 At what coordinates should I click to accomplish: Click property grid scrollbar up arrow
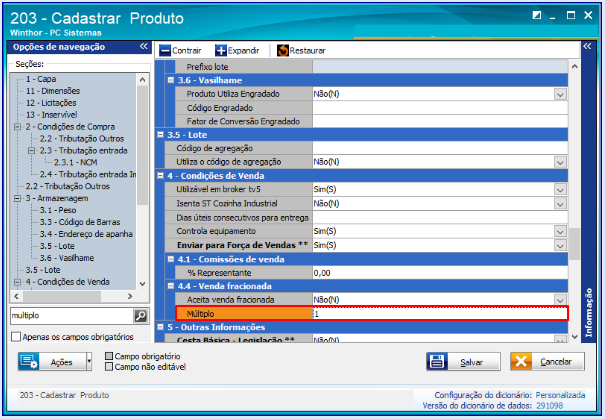click(574, 66)
